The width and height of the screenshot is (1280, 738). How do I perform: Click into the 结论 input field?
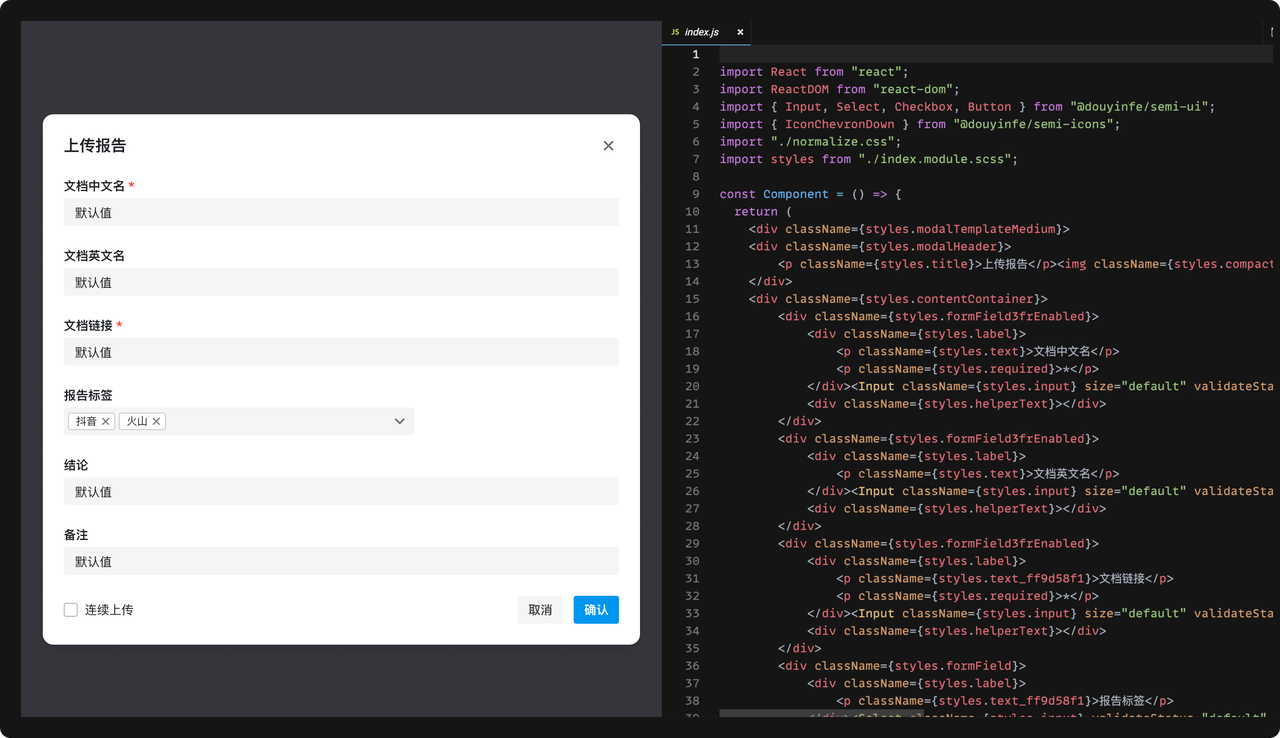(341, 492)
